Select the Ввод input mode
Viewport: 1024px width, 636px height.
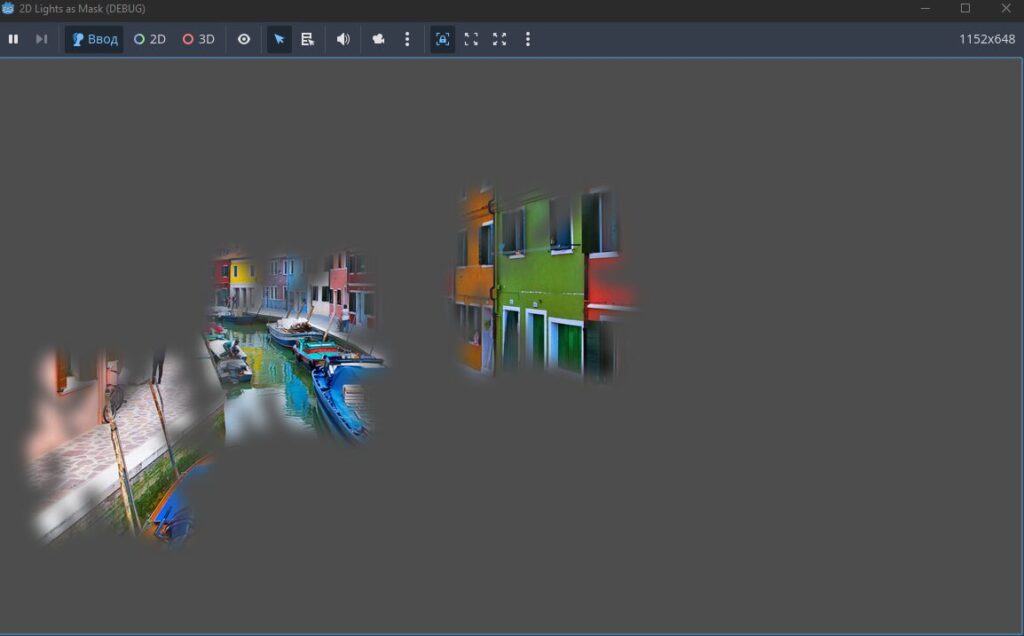(x=94, y=39)
